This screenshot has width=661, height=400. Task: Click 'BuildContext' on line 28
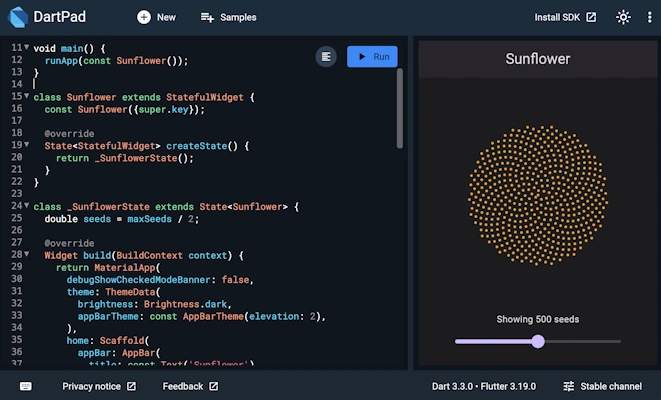(x=150, y=255)
